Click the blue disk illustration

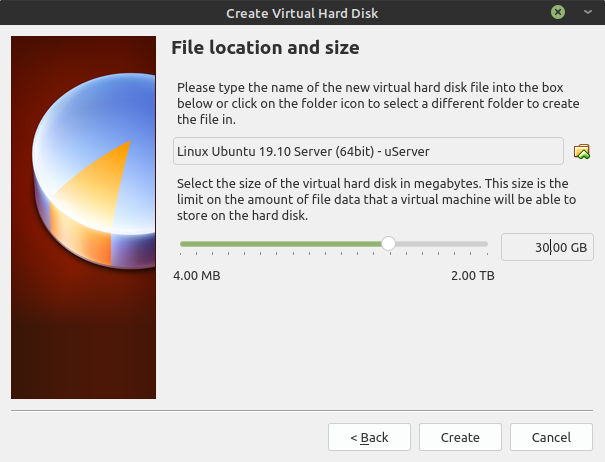93,170
